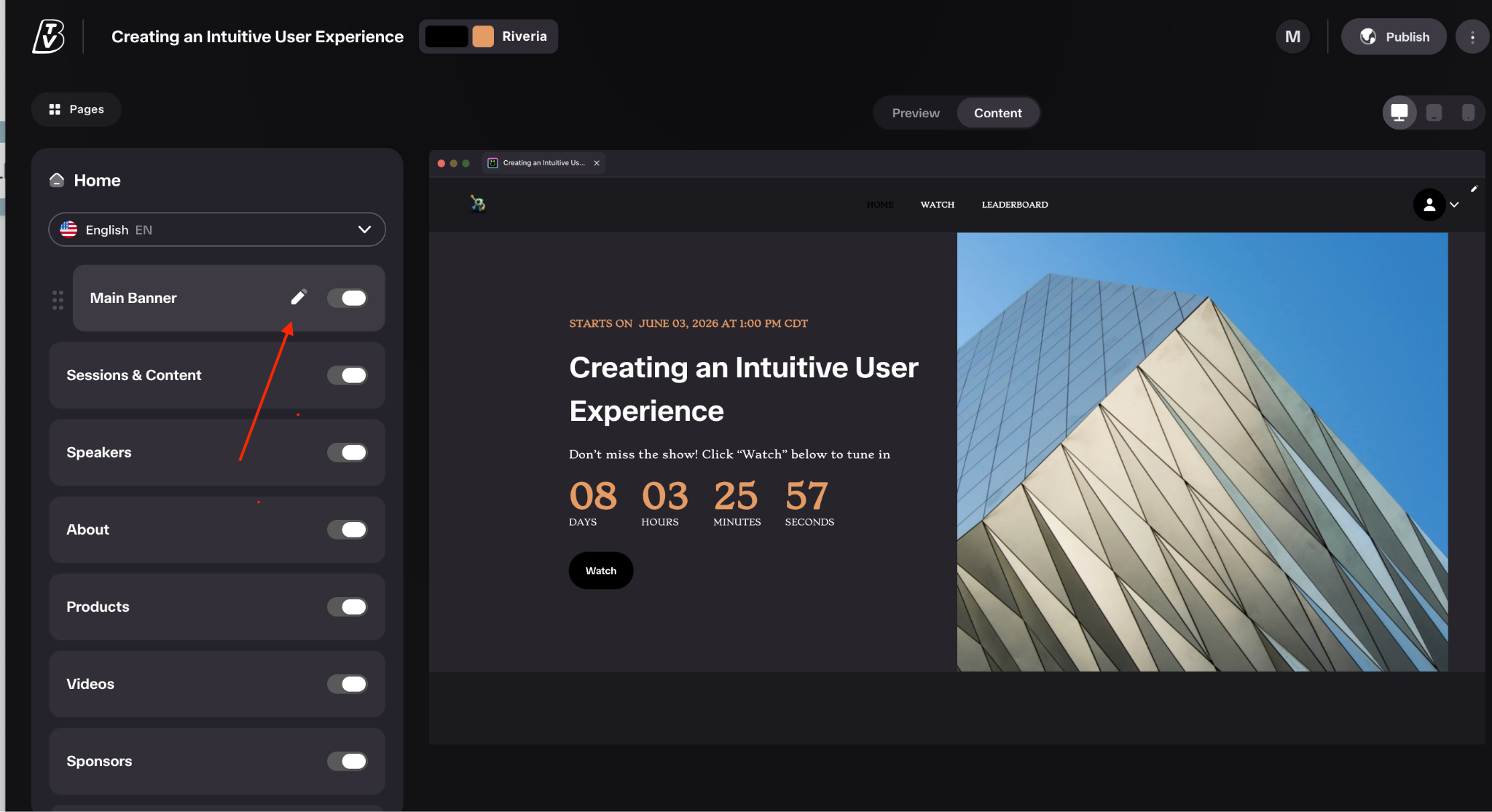Click the M user avatar icon

pyautogui.click(x=1292, y=36)
